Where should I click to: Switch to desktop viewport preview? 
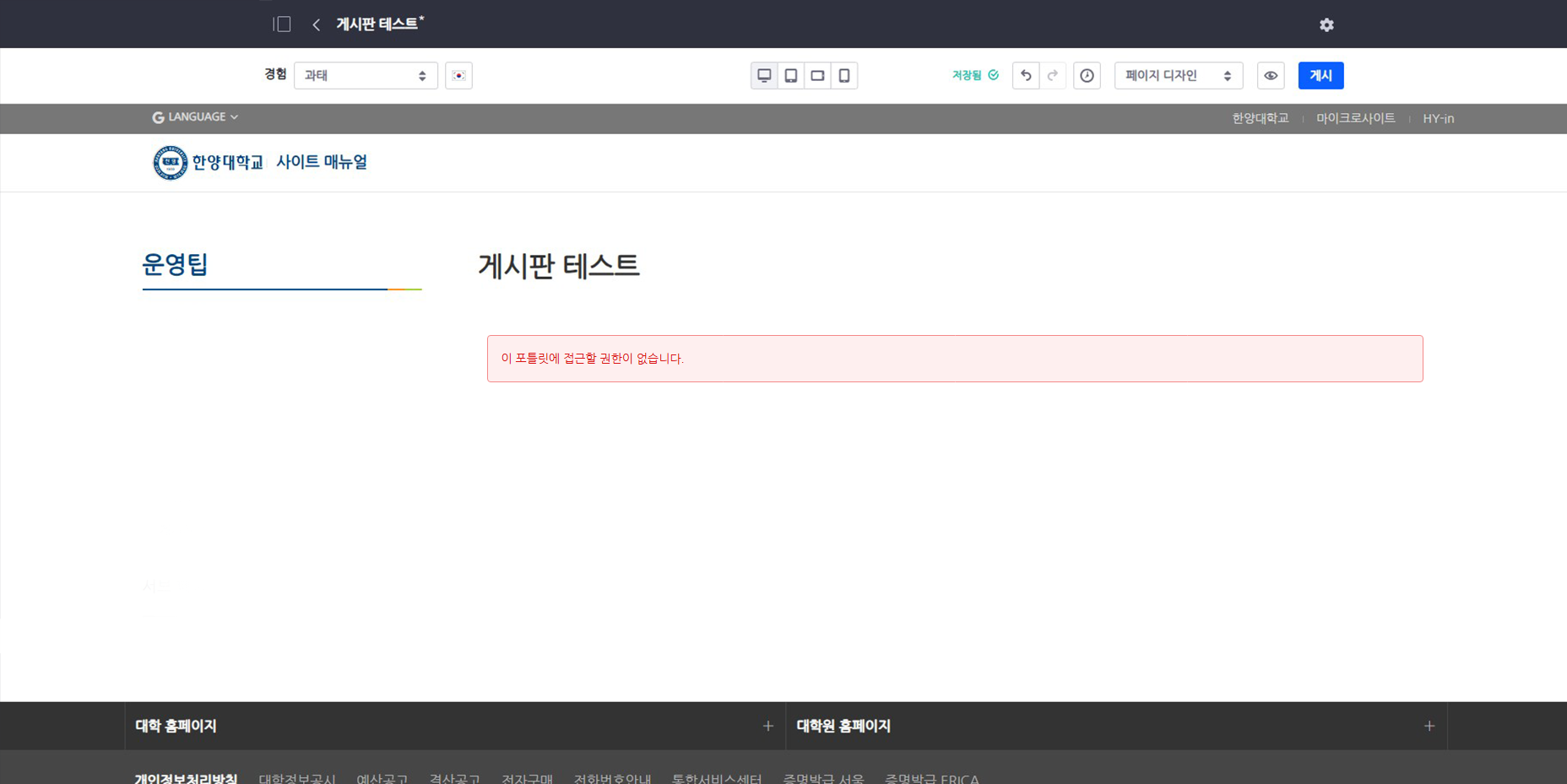click(764, 76)
